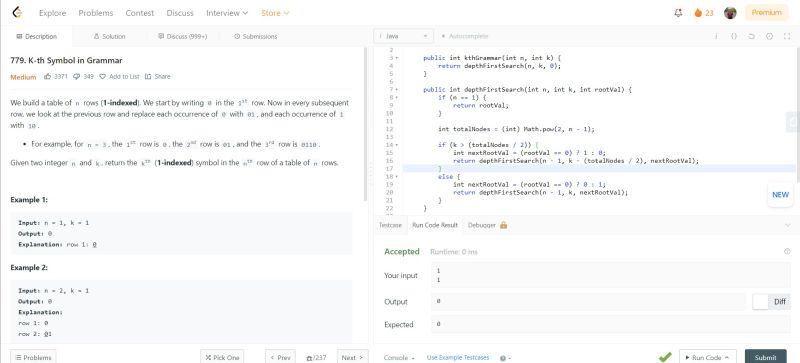Fold the code at line 3 arrow
The width and height of the screenshot is (800, 363).
click(397, 58)
